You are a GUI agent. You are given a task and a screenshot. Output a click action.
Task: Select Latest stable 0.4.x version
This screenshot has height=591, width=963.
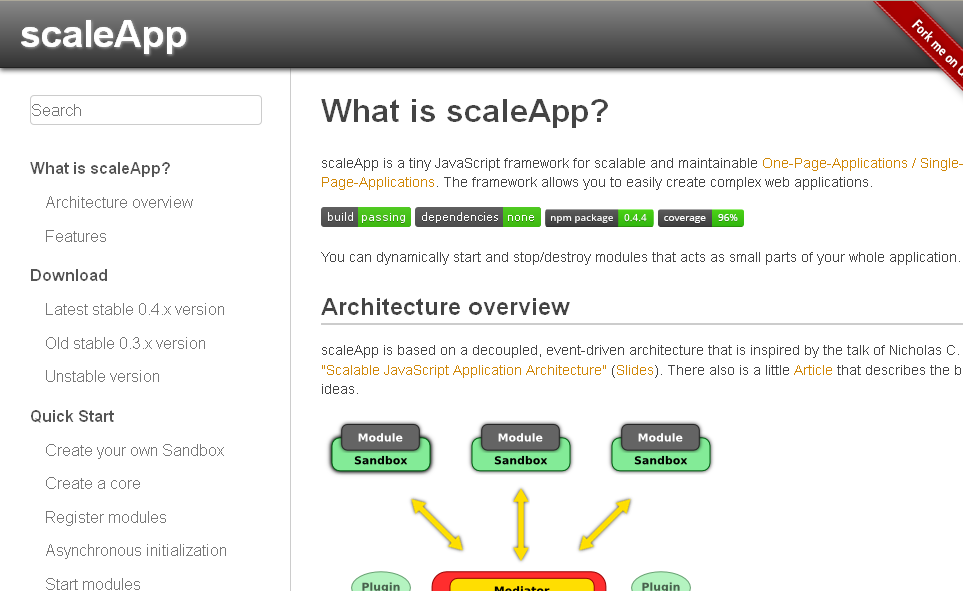pyautogui.click(x=135, y=309)
